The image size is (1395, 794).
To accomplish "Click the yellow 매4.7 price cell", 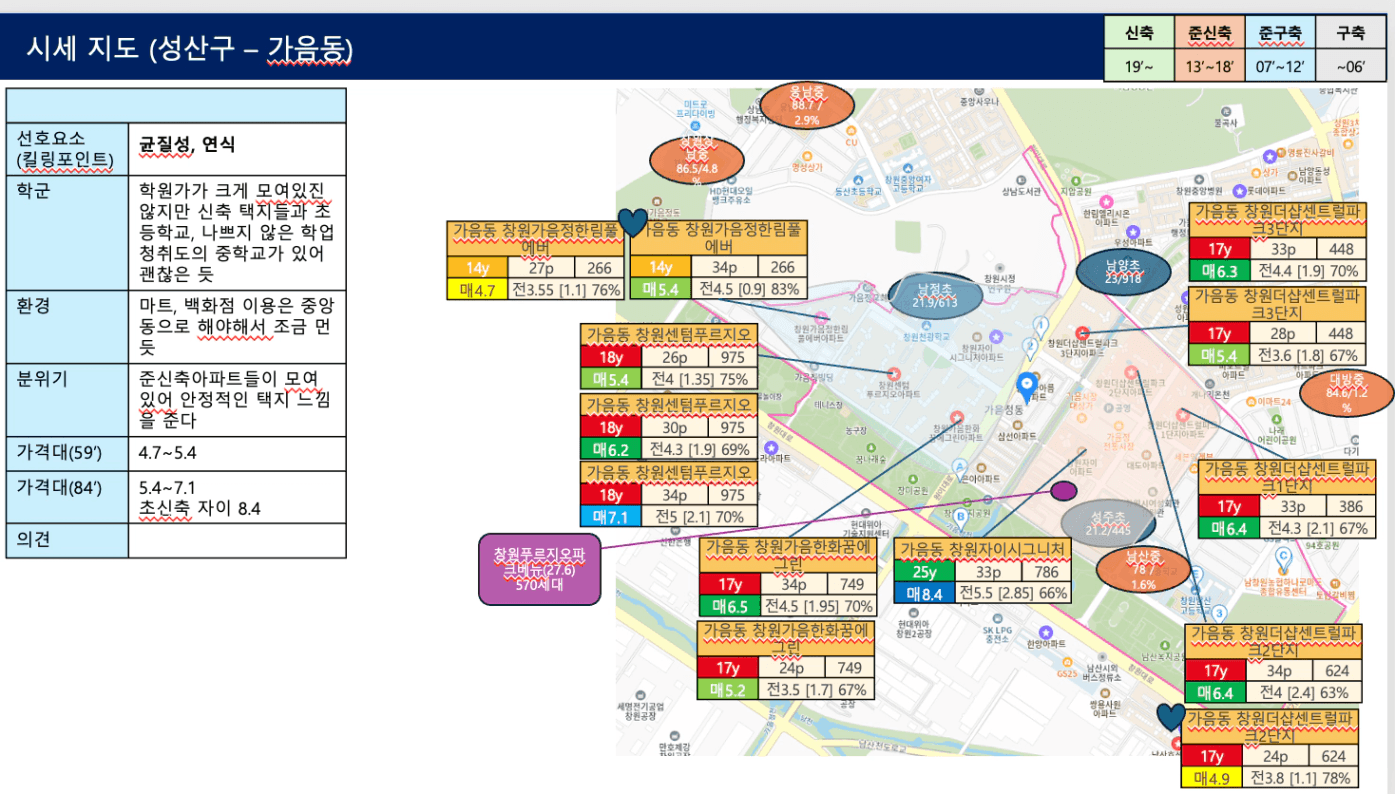I will tap(478, 290).
